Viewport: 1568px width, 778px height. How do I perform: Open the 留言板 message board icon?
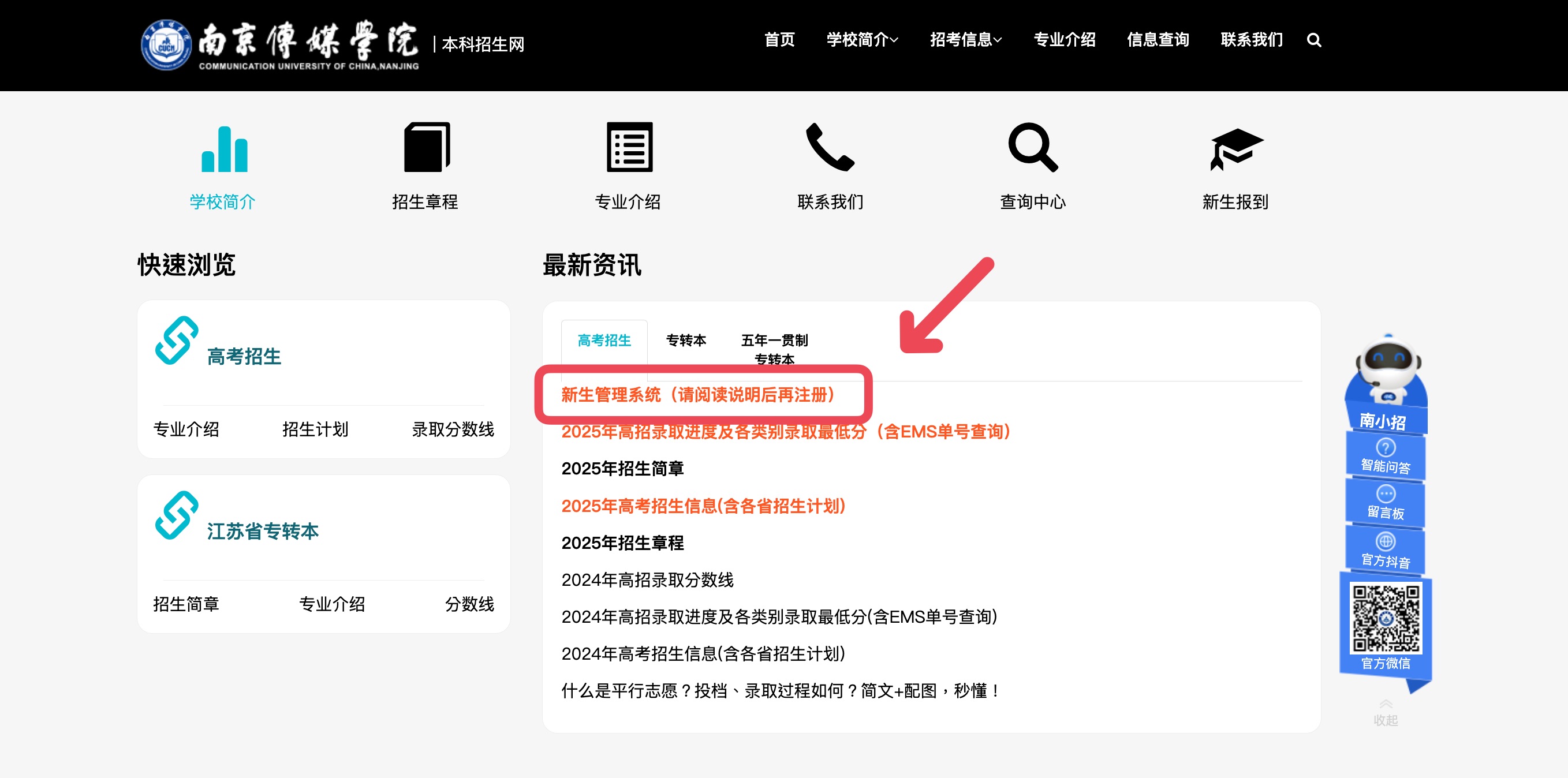1386,503
